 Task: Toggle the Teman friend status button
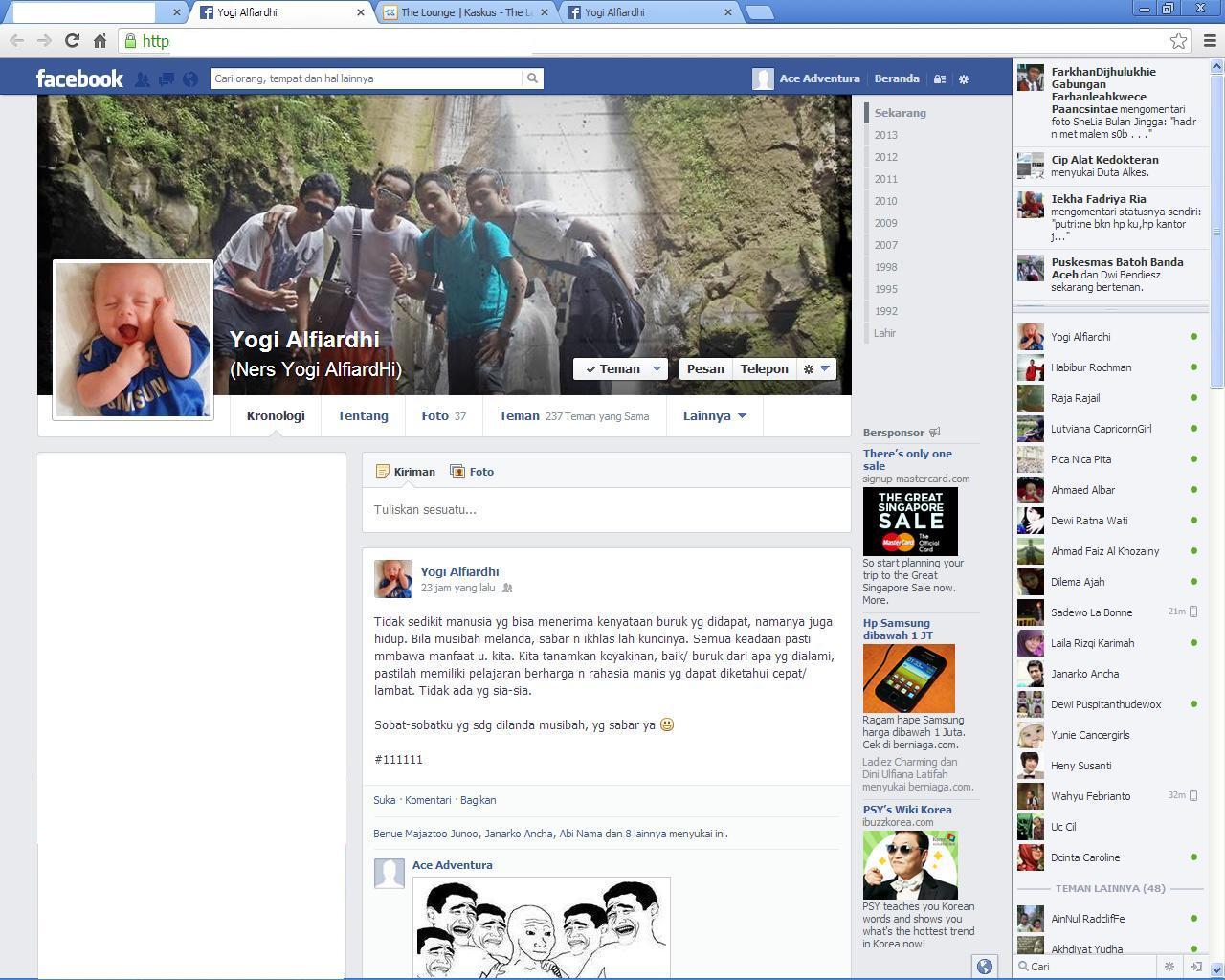pos(620,368)
